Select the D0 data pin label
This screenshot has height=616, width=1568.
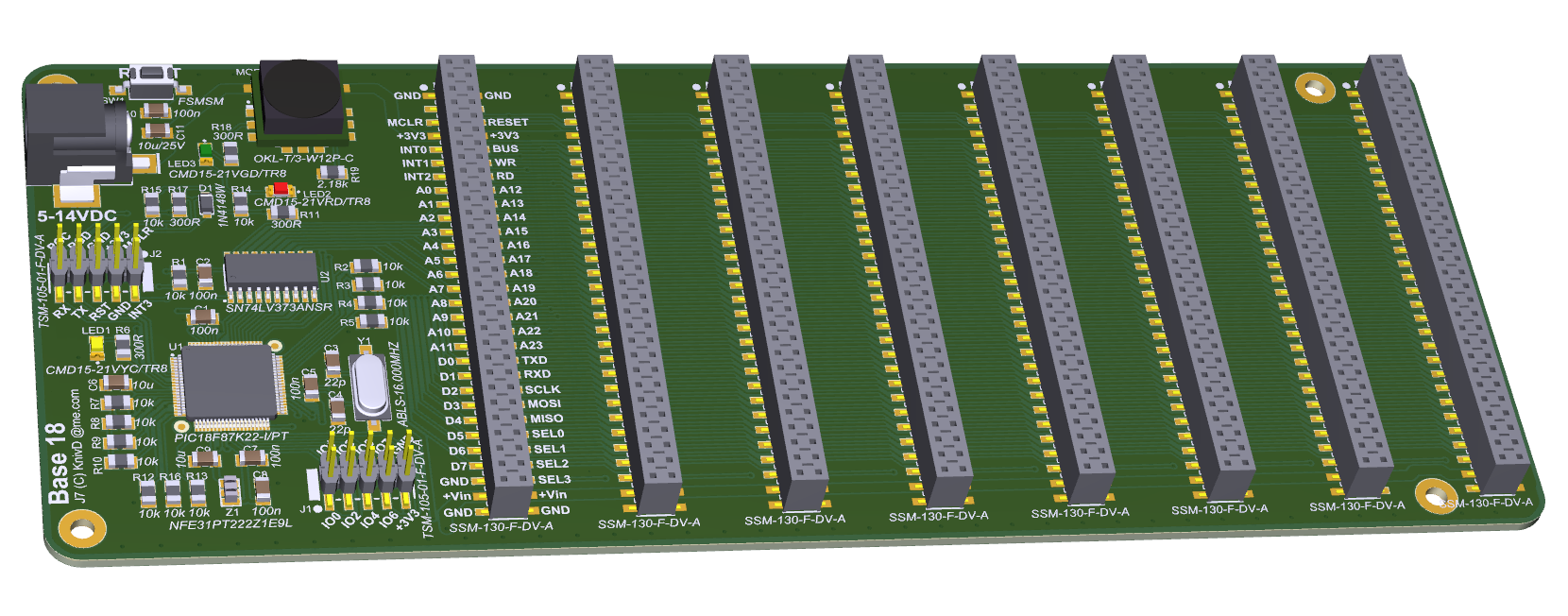pyautogui.click(x=447, y=361)
